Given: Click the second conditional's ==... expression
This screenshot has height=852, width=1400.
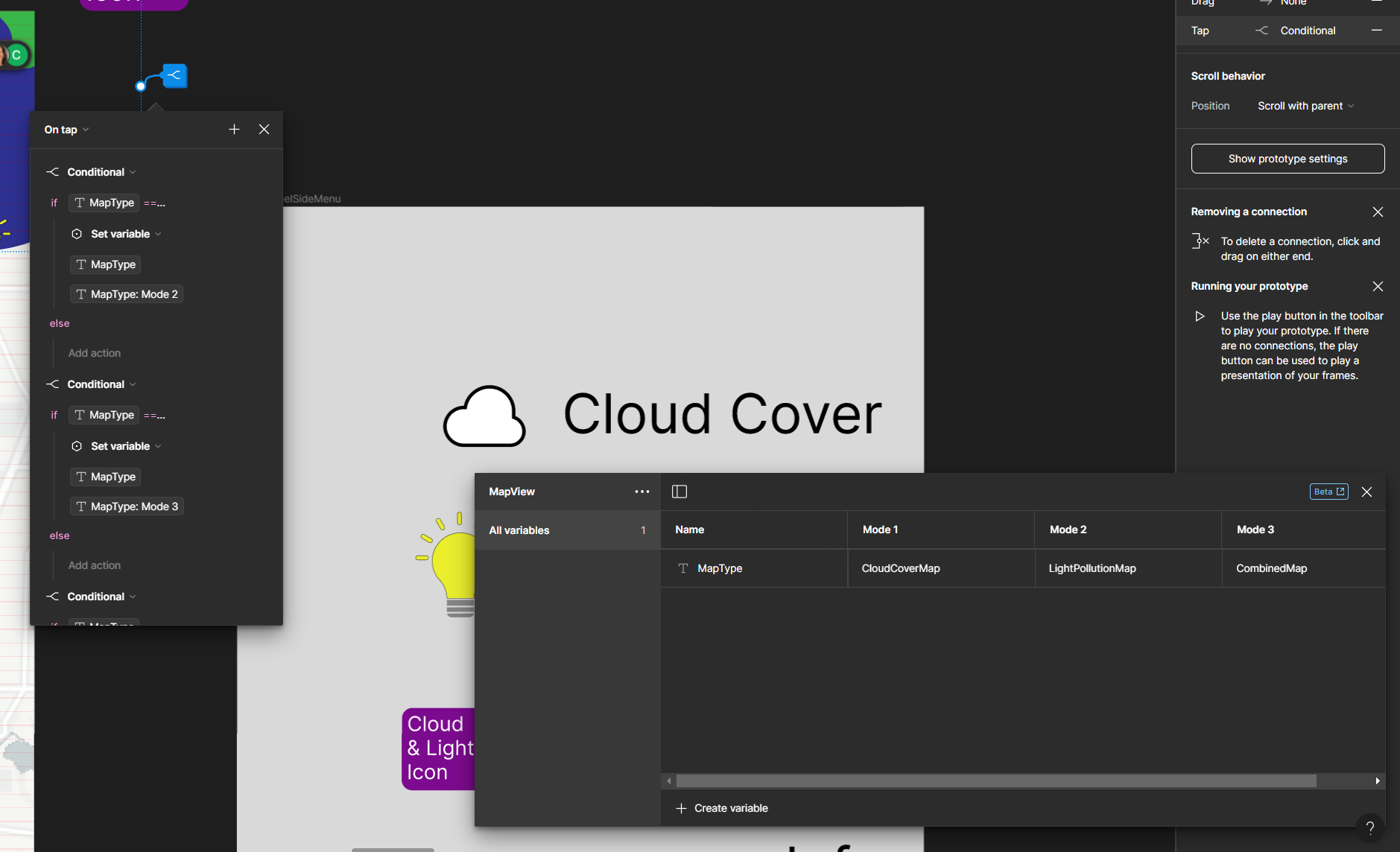Looking at the screenshot, I should tap(154, 415).
